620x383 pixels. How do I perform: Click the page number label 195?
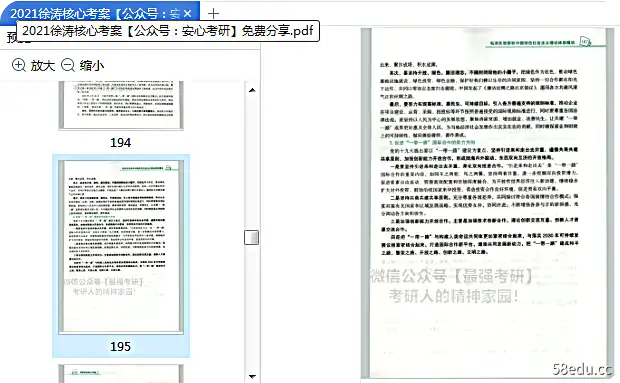121,347
